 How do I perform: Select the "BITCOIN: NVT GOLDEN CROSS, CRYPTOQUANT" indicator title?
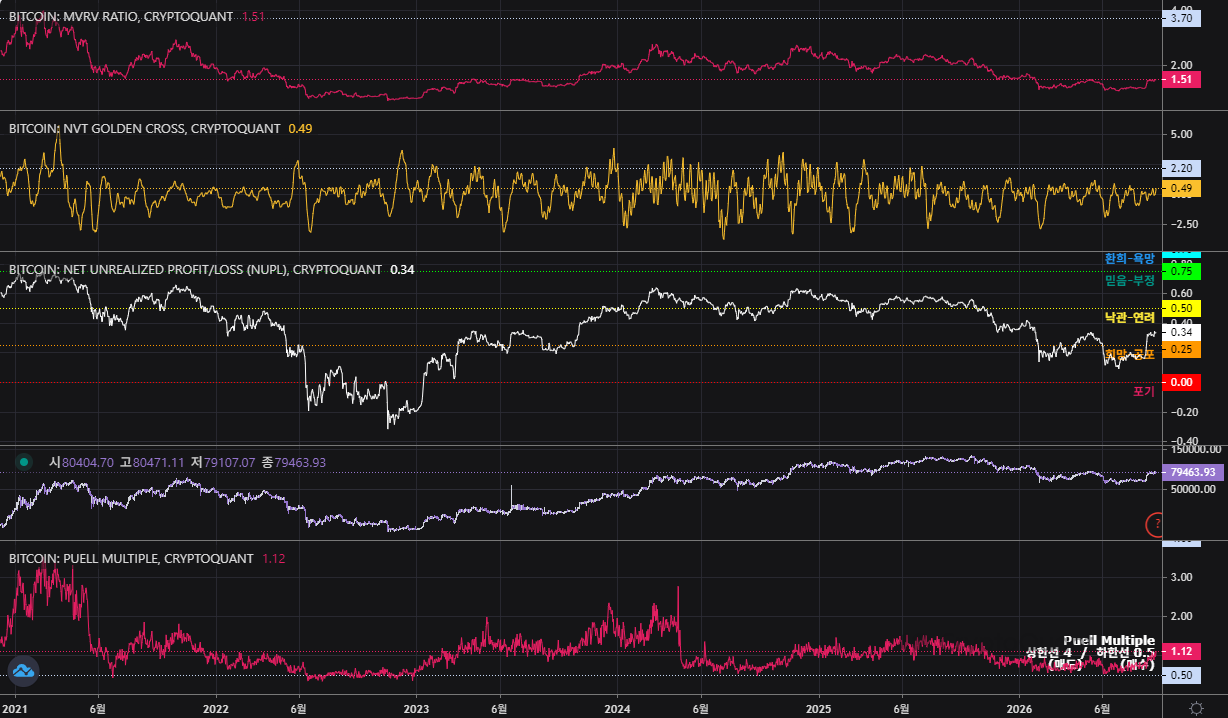[145, 128]
